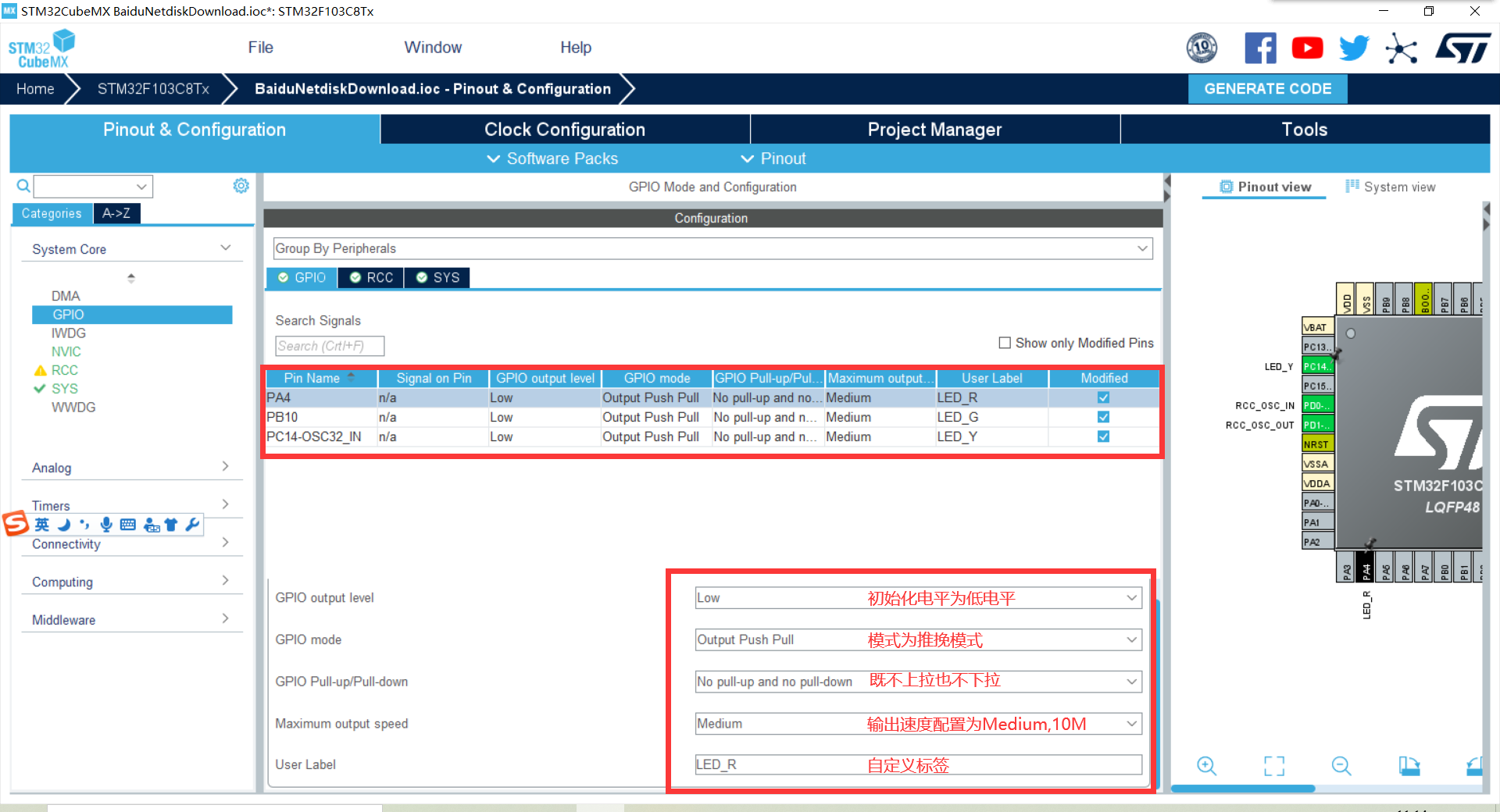The image size is (1500, 812).
Task: Select the SYS configuration tab
Action: [437, 278]
